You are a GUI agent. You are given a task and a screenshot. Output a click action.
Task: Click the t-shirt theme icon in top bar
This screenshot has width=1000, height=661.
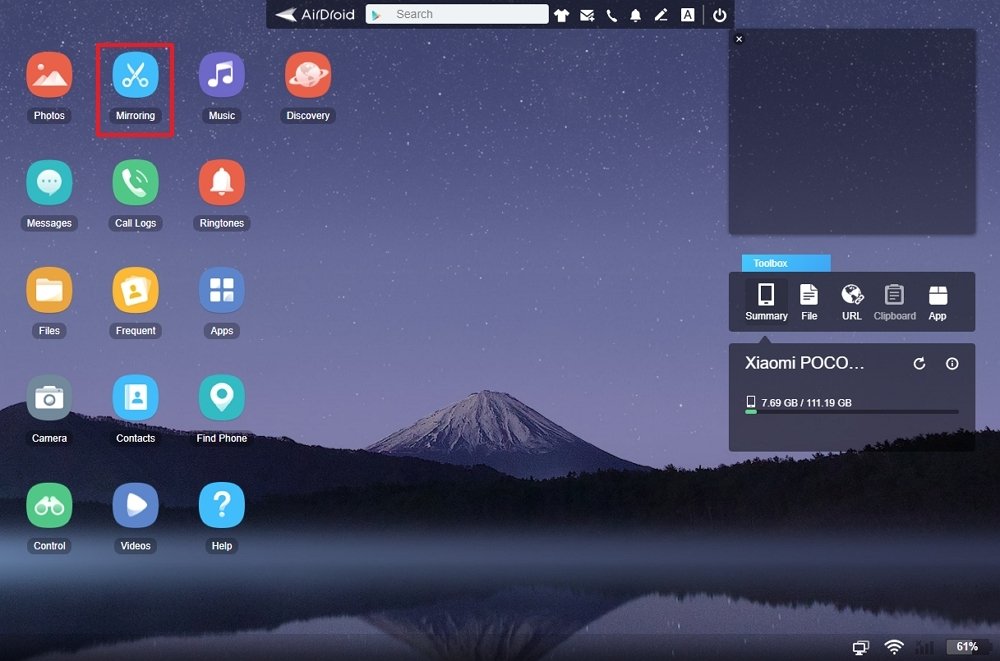click(561, 15)
